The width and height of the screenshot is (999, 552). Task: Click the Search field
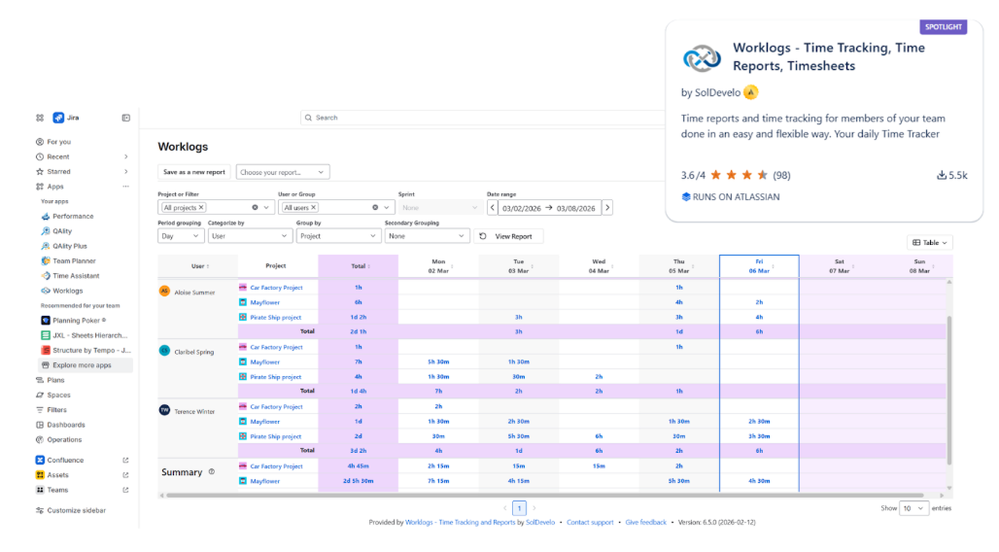(482, 118)
